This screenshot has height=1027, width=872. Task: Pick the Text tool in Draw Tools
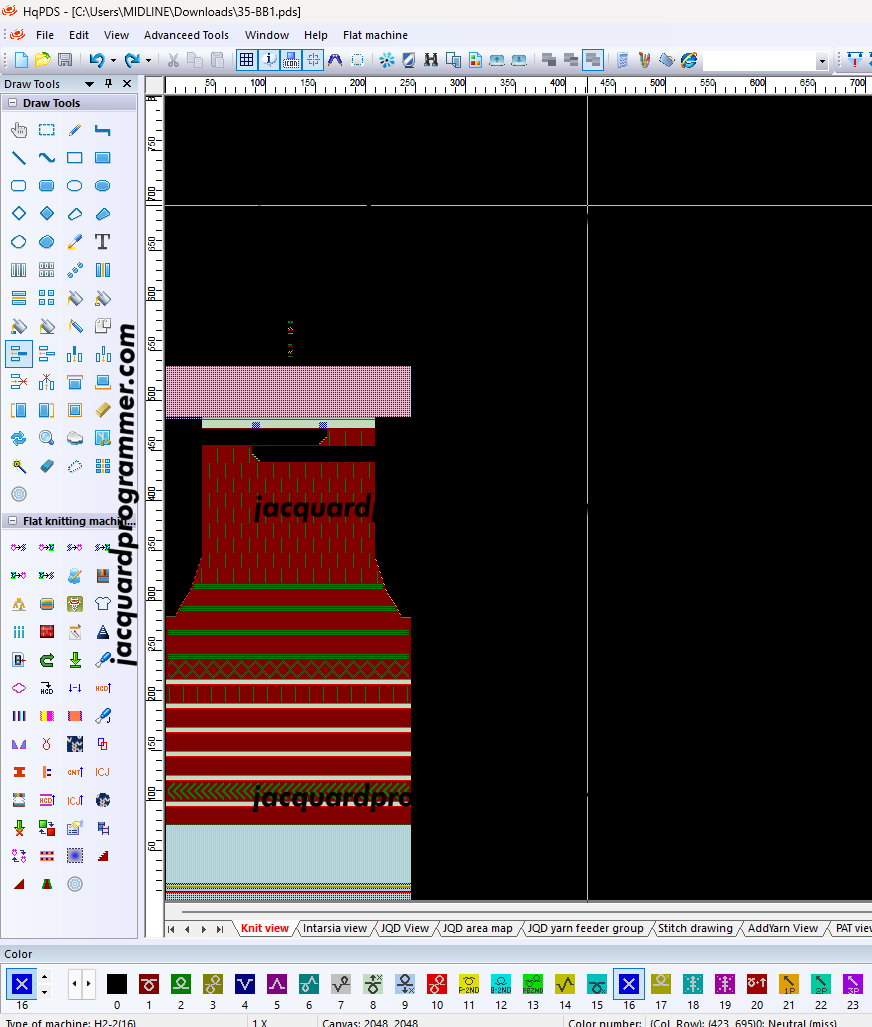[102, 242]
